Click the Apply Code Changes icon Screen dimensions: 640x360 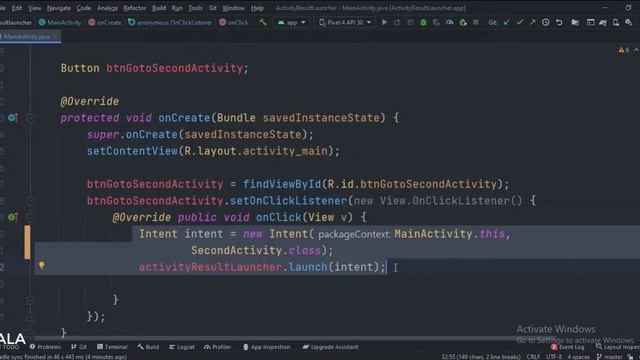[410, 22]
